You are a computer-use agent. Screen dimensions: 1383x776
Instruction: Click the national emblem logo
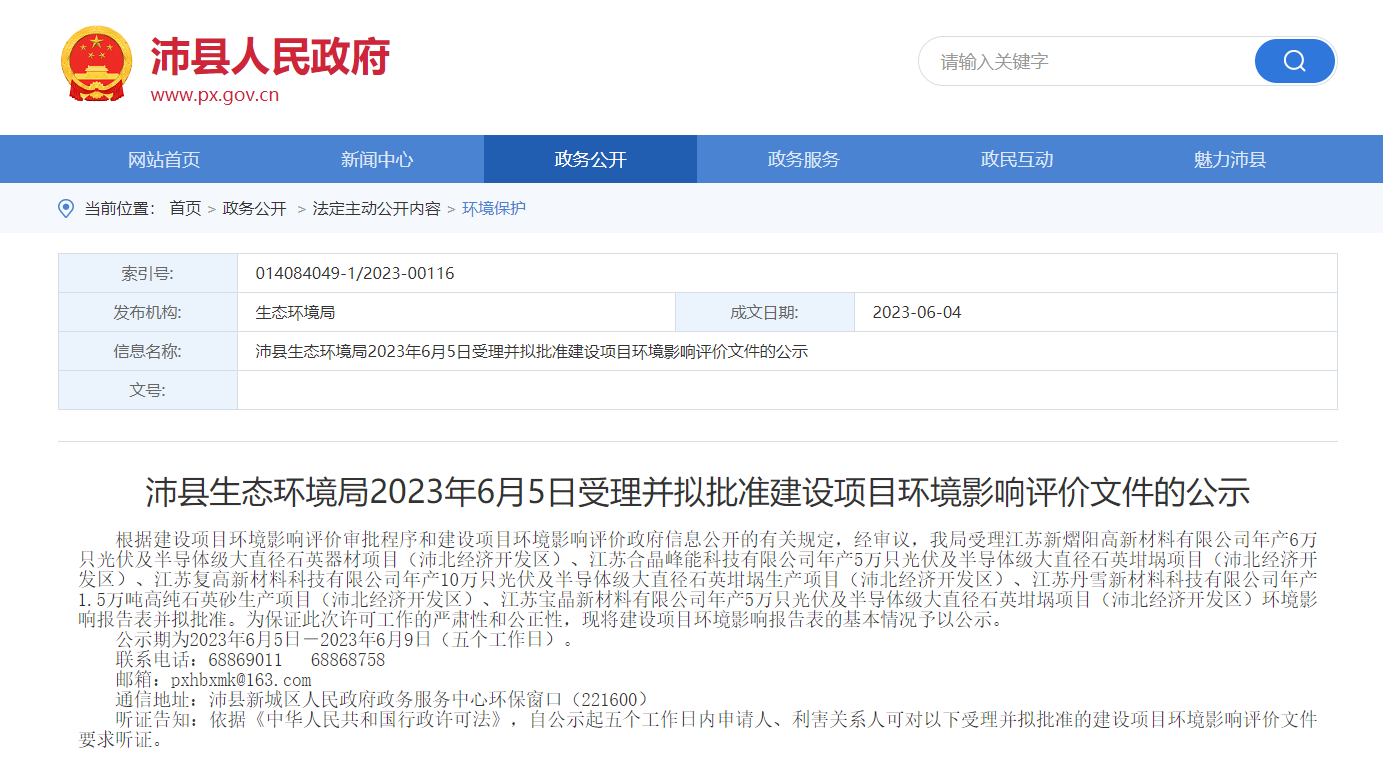coord(96,64)
